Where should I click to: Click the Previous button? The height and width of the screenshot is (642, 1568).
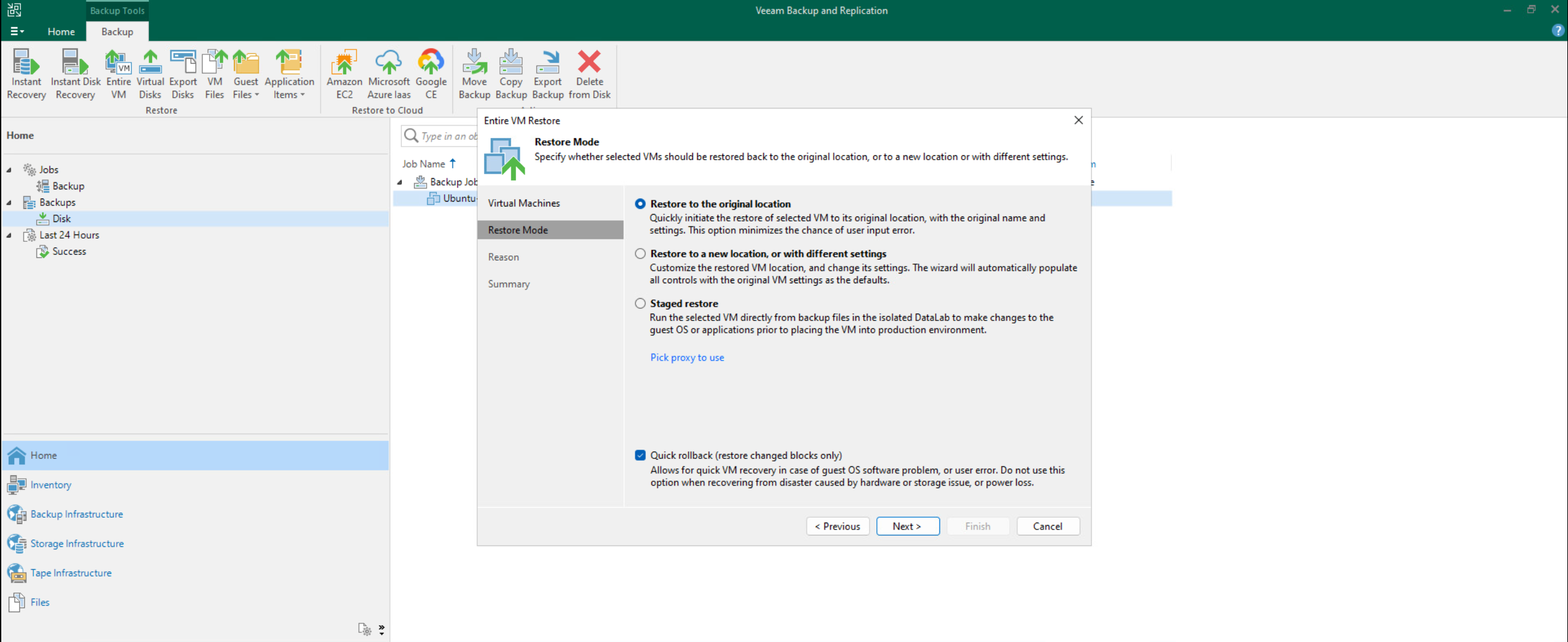(837, 526)
